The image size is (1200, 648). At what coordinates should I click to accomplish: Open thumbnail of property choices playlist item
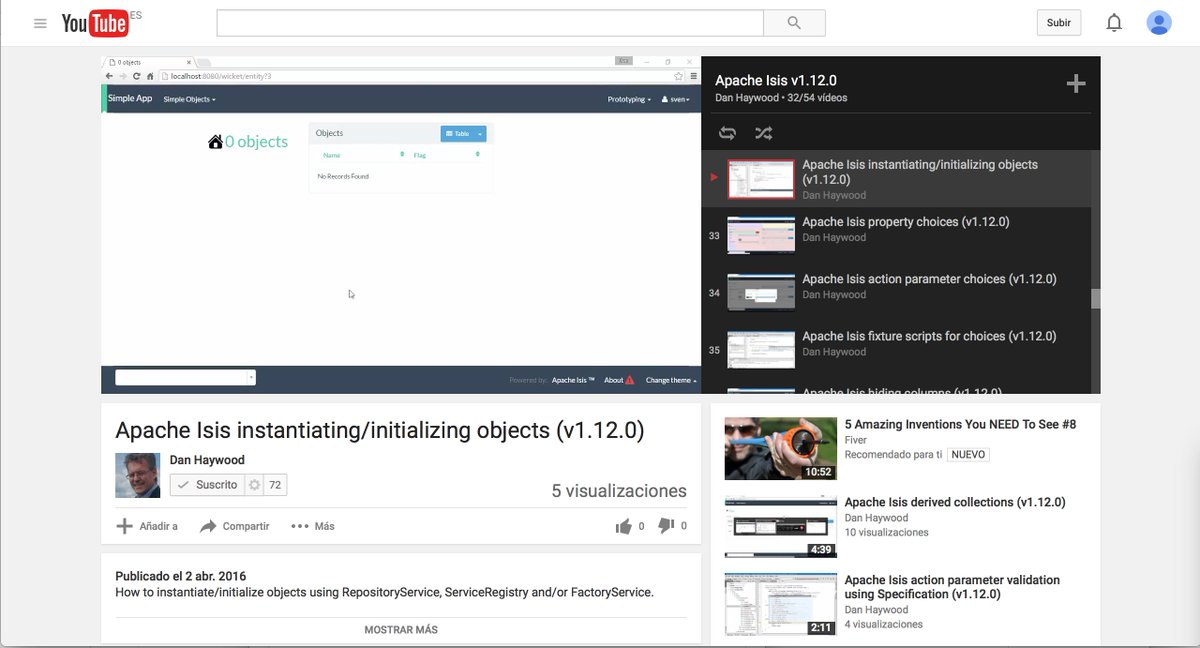[x=761, y=236]
